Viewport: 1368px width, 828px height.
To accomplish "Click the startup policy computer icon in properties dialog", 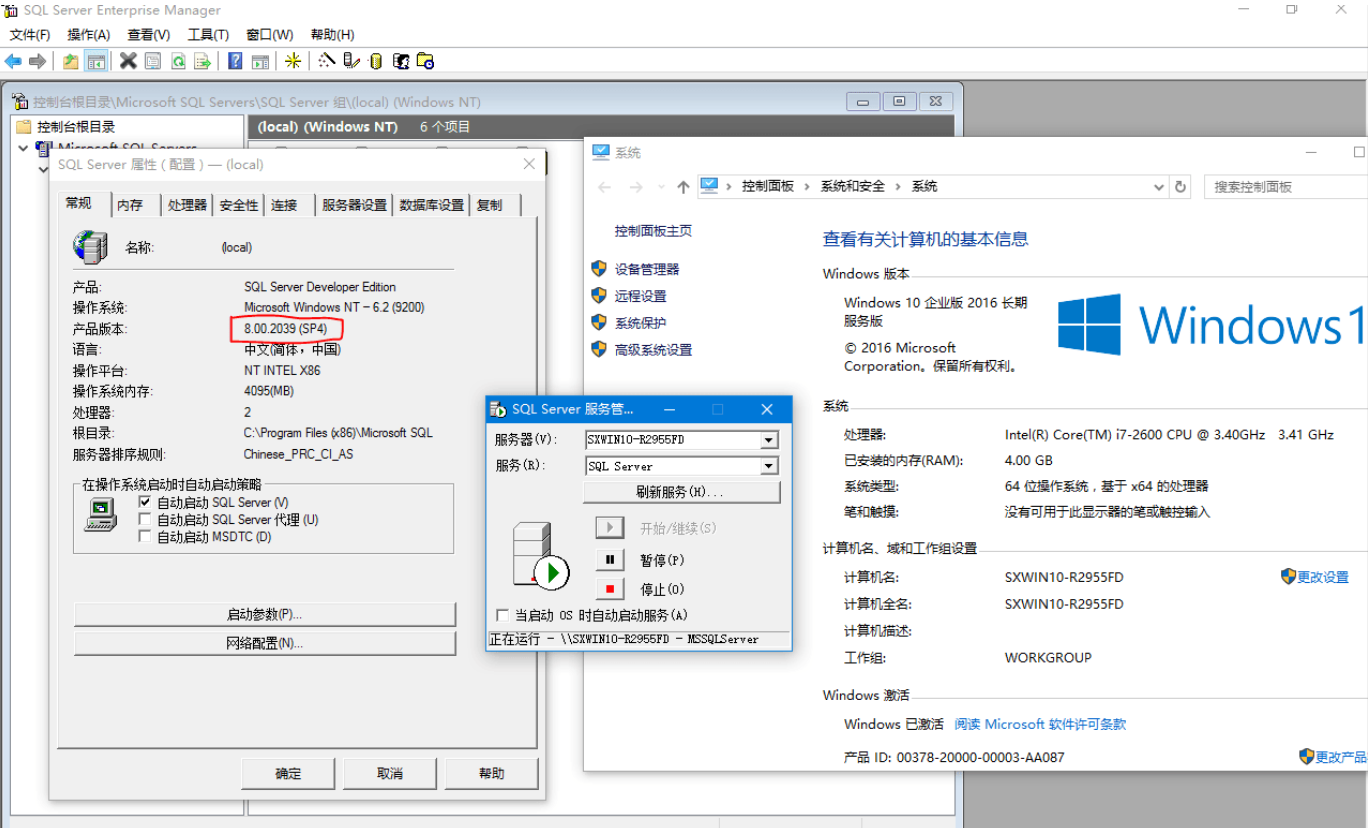I will pyautogui.click(x=100, y=515).
